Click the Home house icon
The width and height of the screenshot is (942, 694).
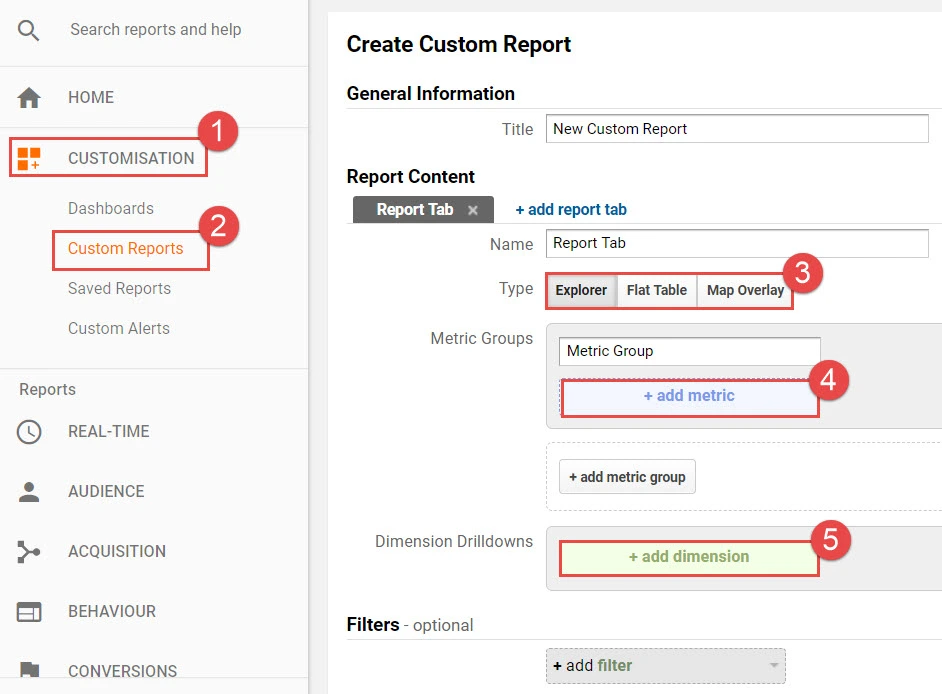click(x=29, y=98)
